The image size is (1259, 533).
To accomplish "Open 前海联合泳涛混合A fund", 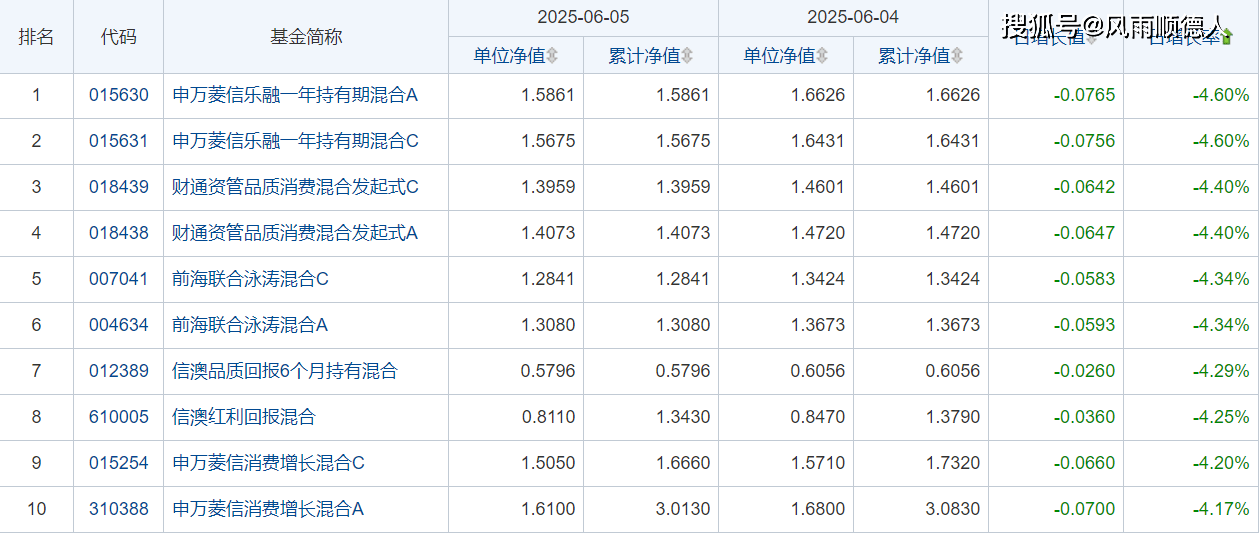I will click(x=250, y=325).
